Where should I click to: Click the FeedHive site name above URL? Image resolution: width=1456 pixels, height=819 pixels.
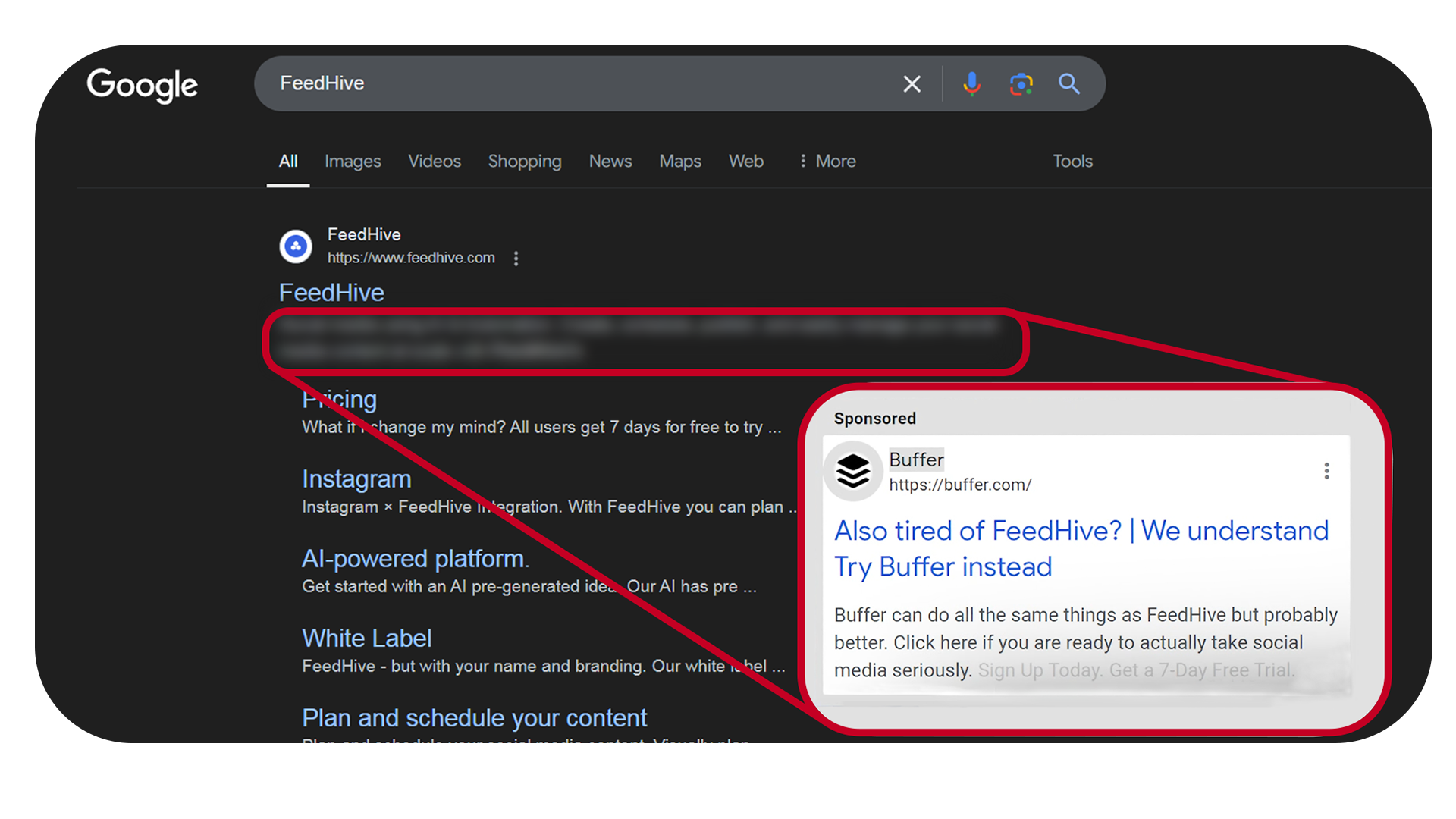pos(364,235)
